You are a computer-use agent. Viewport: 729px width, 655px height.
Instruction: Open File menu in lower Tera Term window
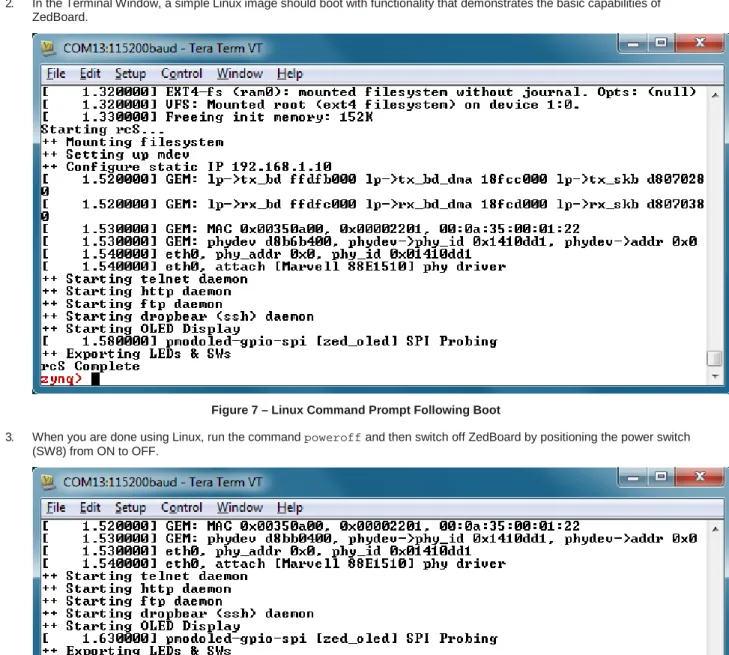pyautogui.click(x=56, y=507)
